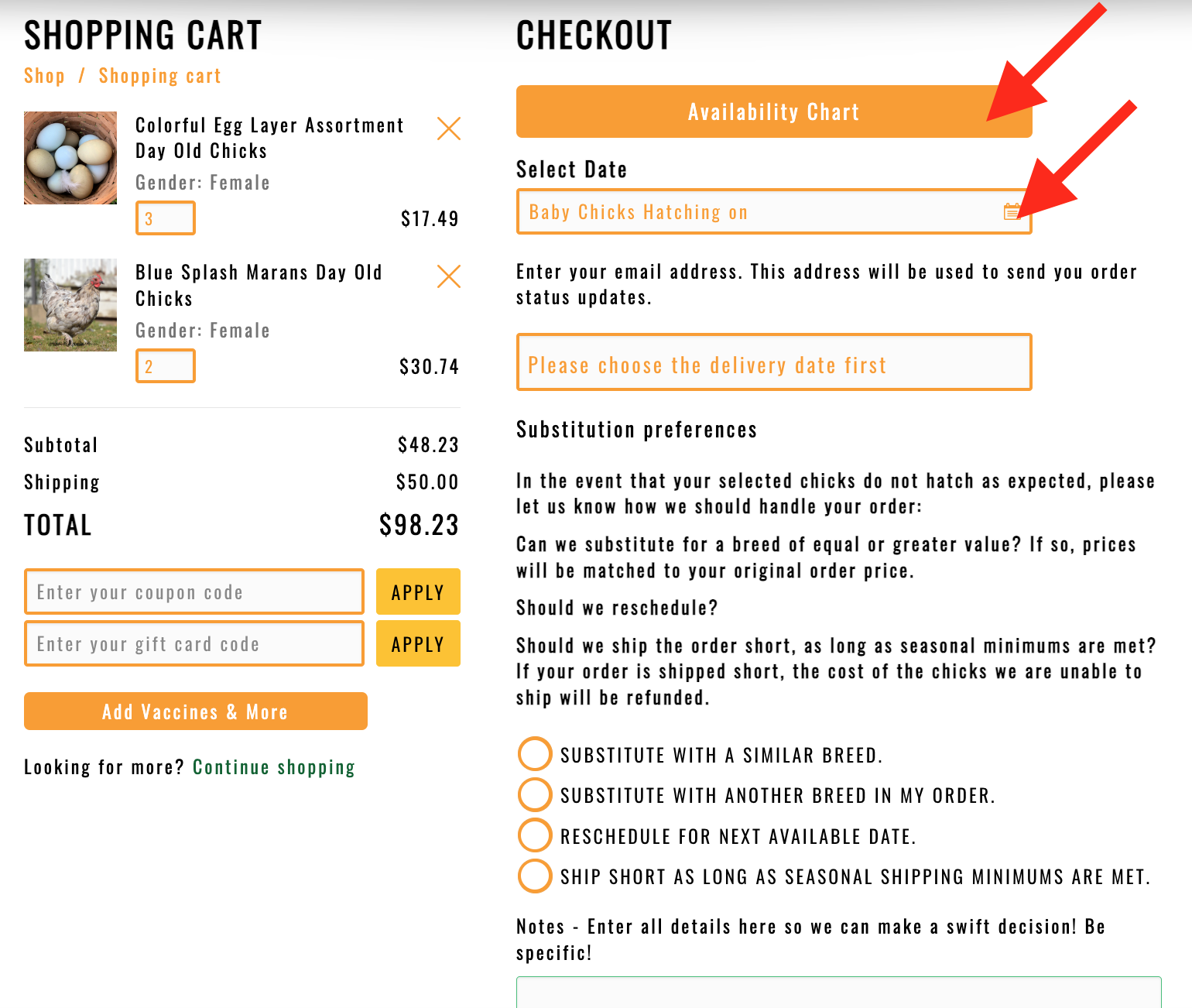Viewport: 1192px width, 1008px height.
Task: Apply the coupon code
Action: click(x=418, y=592)
